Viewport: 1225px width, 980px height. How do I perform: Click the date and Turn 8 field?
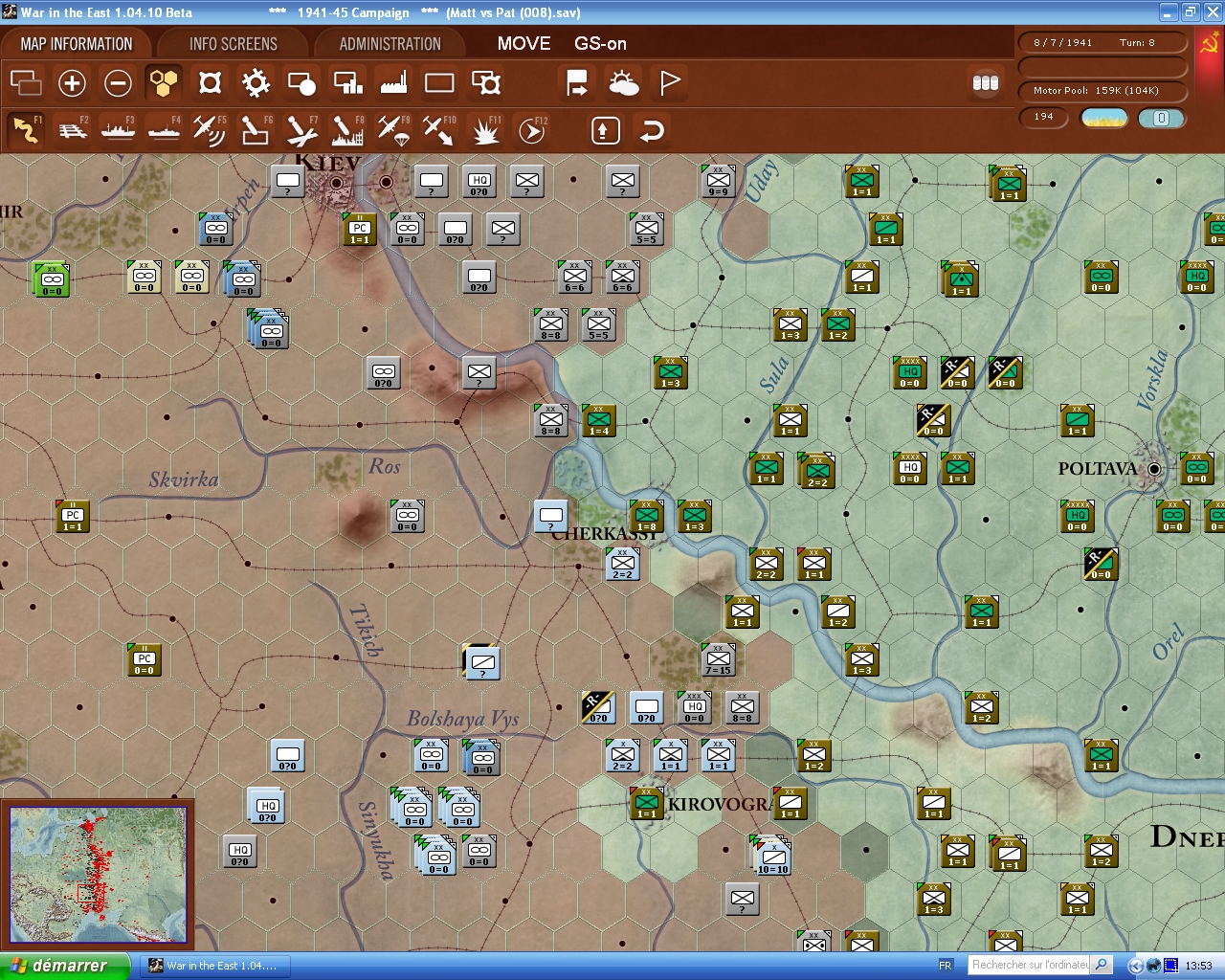[x=1102, y=43]
